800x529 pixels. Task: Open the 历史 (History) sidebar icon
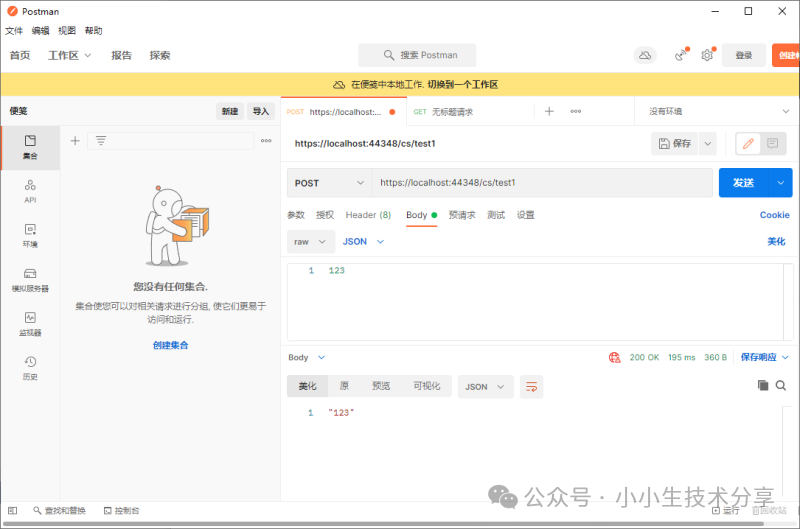[x=30, y=367]
